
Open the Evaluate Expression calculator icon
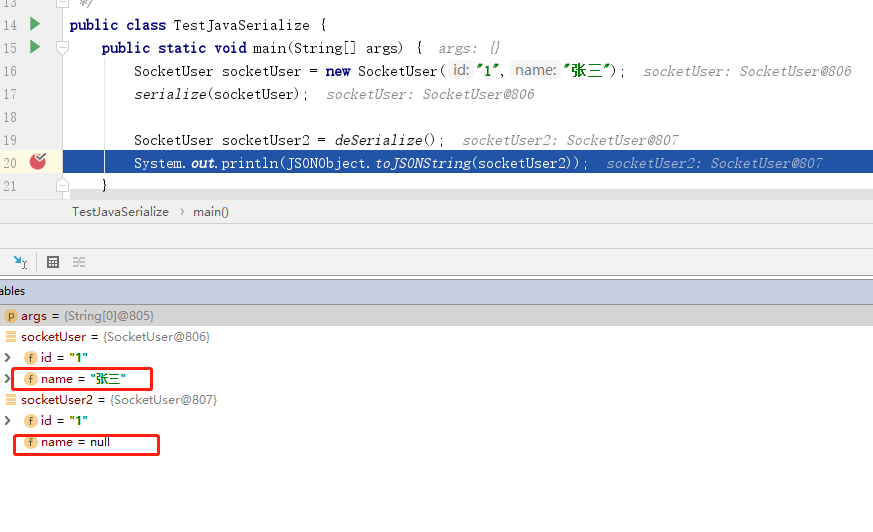(53, 262)
